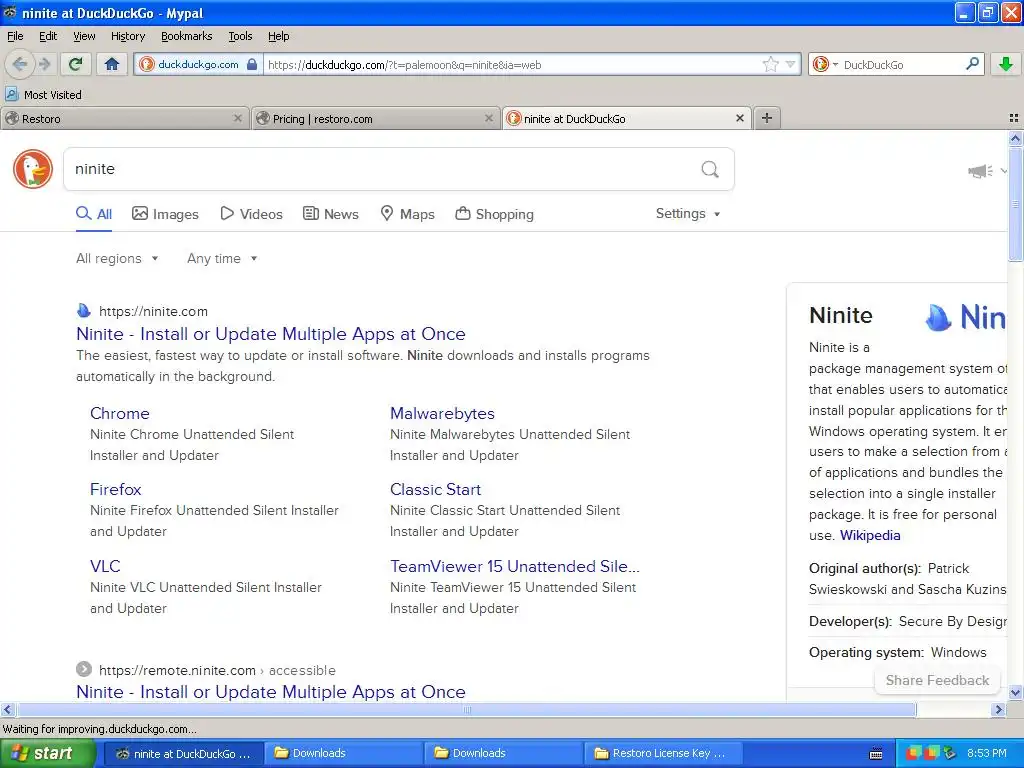
Task: Open the VLC sitelink
Action: [x=105, y=566]
